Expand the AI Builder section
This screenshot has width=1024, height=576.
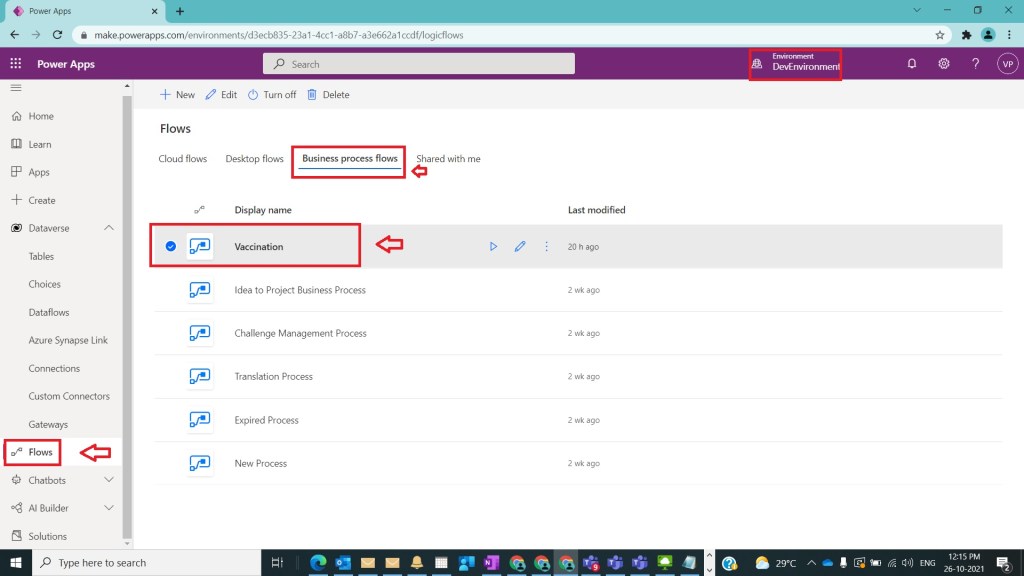tap(109, 508)
